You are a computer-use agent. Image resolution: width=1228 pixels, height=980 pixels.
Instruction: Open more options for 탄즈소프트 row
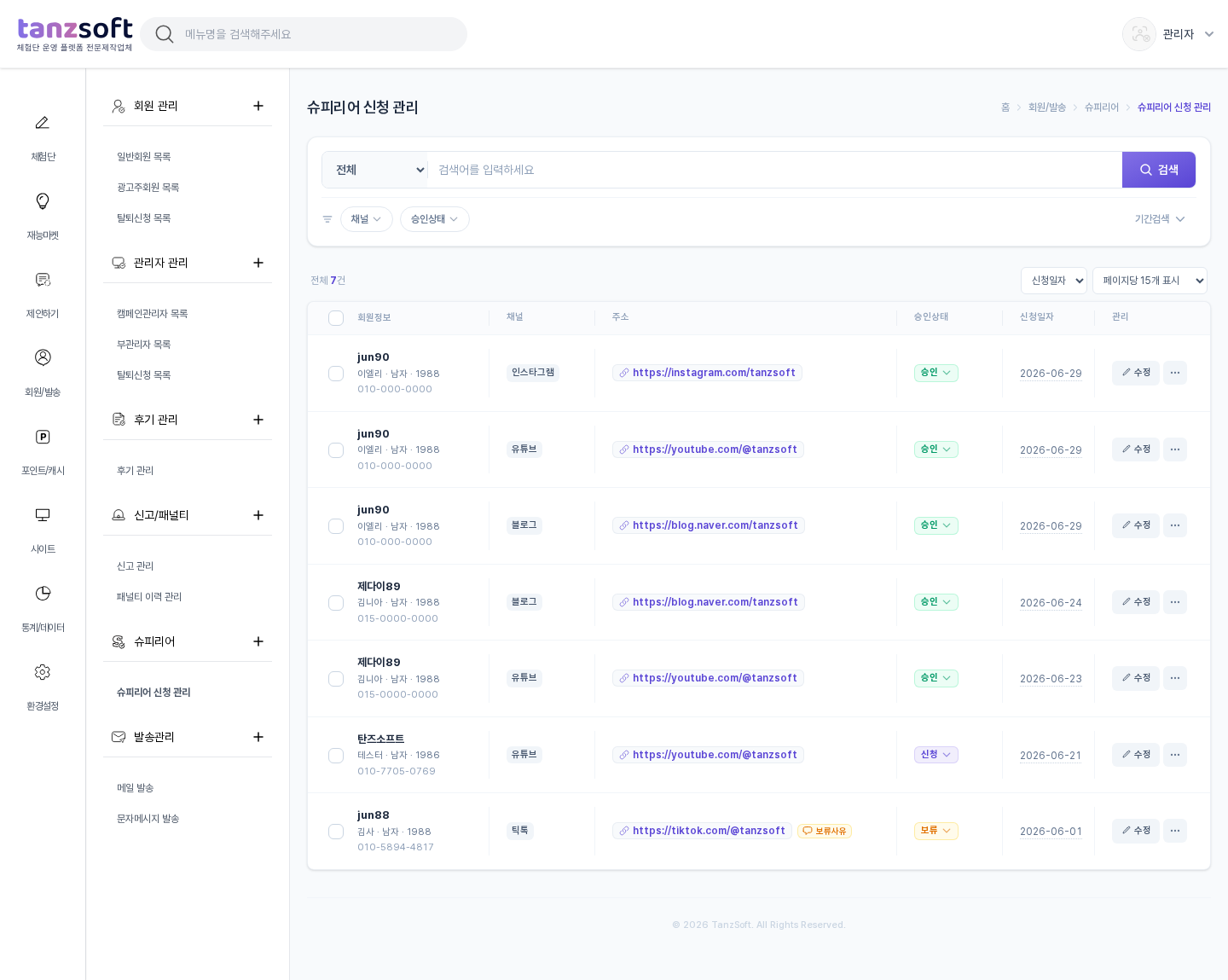tap(1175, 755)
